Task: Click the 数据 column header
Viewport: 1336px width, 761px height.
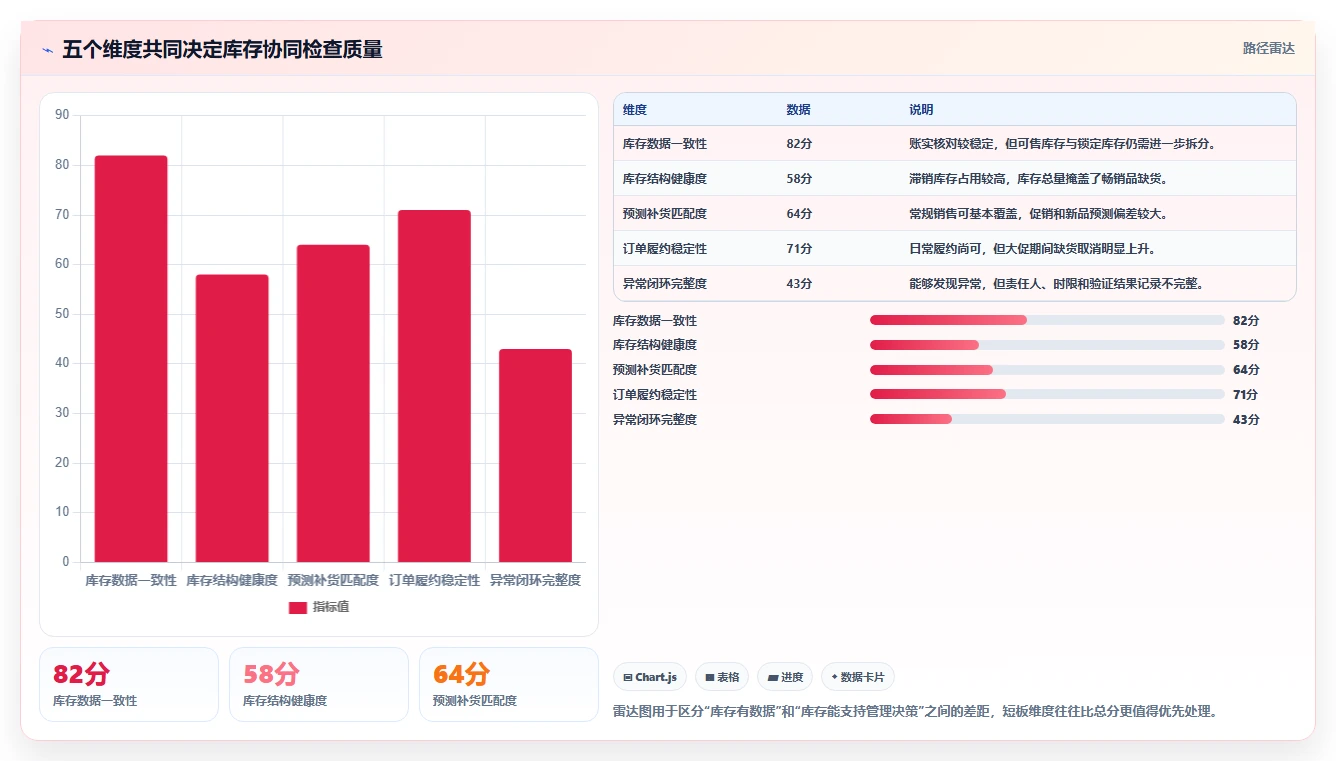Action: [798, 110]
